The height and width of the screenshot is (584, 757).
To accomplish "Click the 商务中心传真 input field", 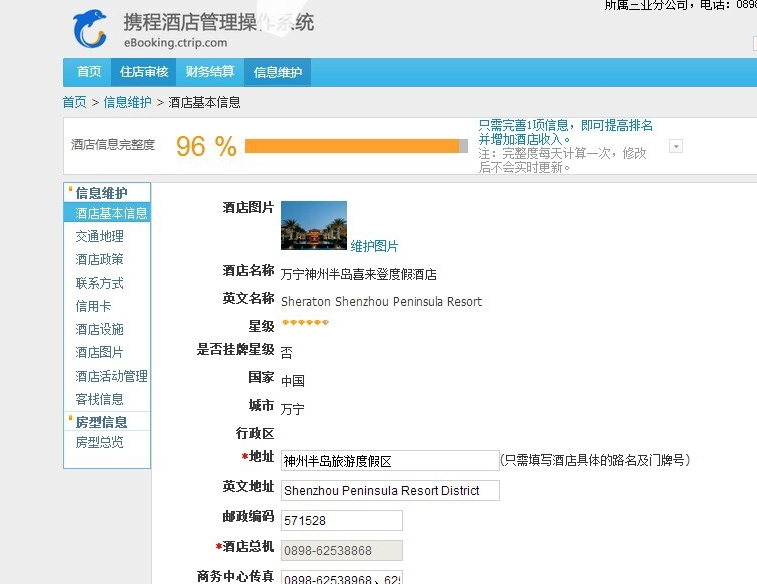I will [x=342, y=577].
